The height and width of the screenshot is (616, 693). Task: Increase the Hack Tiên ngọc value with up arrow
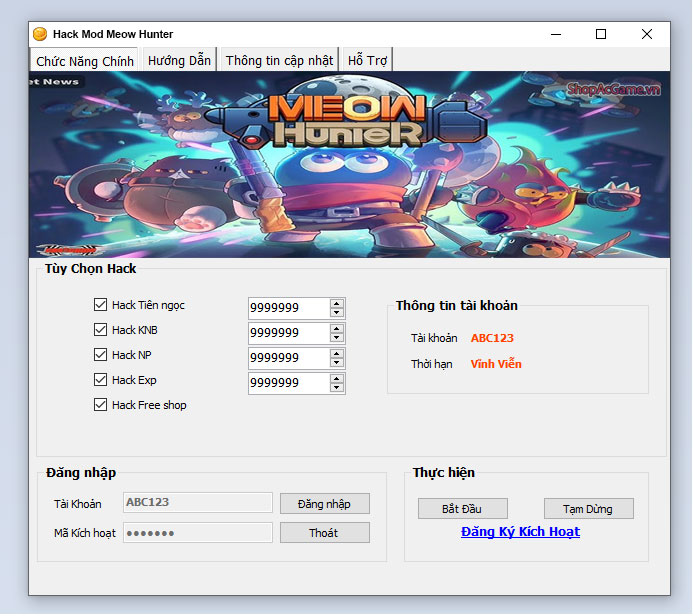point(337,303)
